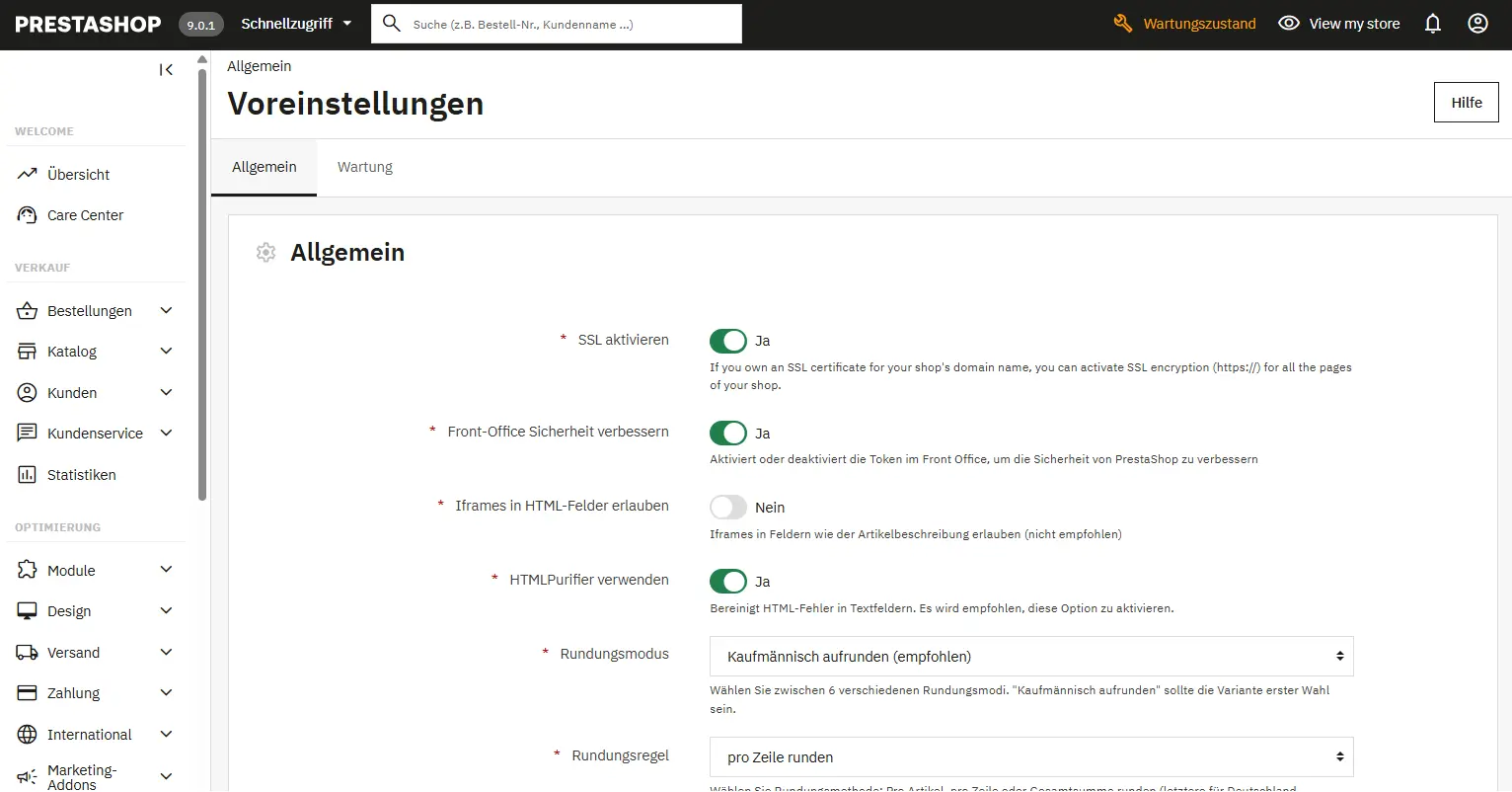The height and width of the screenshot is (792, 1512).
Task: Click Katalog menu label
Action: coord(72,352)
